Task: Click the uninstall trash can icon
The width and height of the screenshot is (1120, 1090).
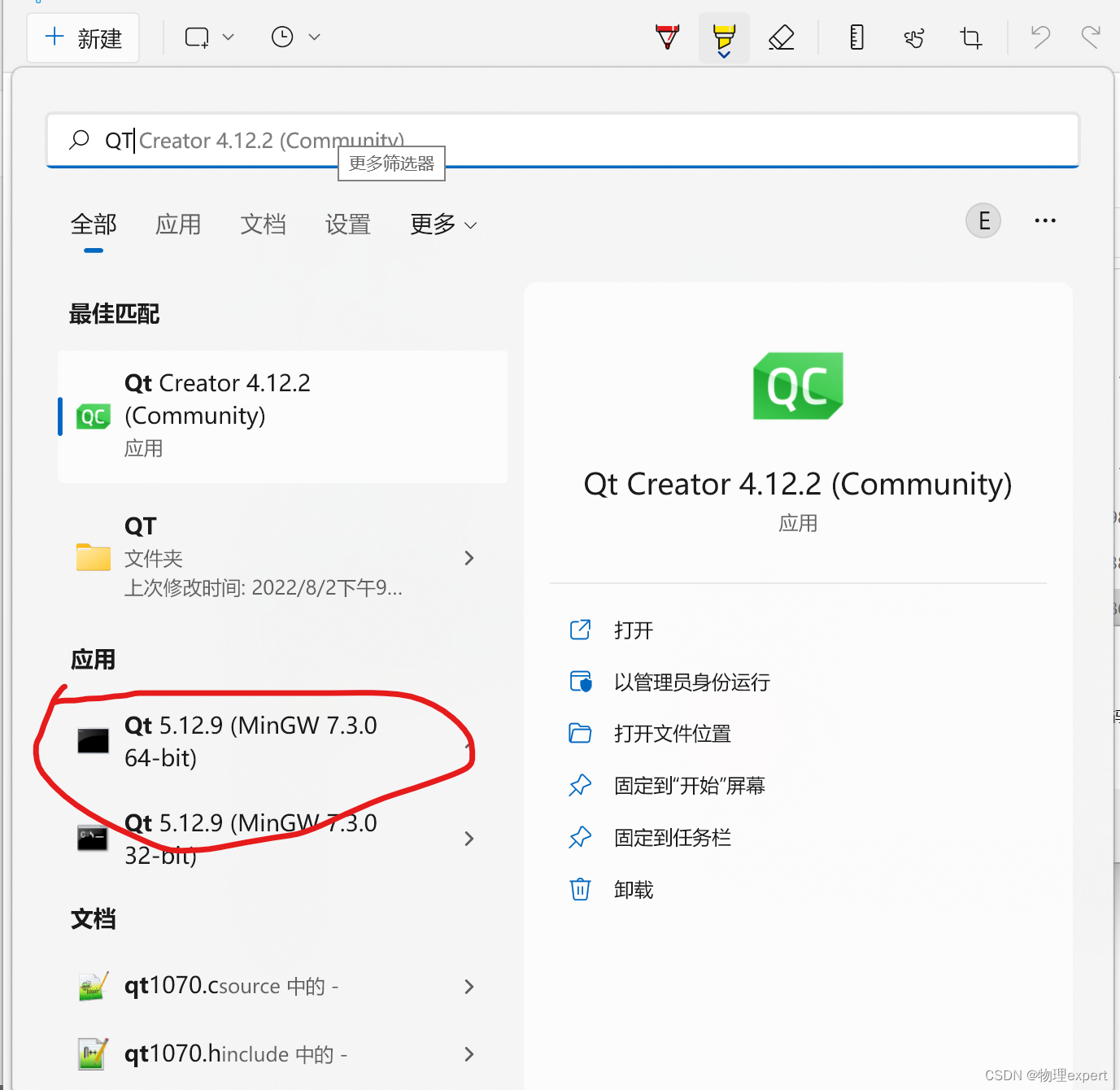Action: click(x=580, y=889)
